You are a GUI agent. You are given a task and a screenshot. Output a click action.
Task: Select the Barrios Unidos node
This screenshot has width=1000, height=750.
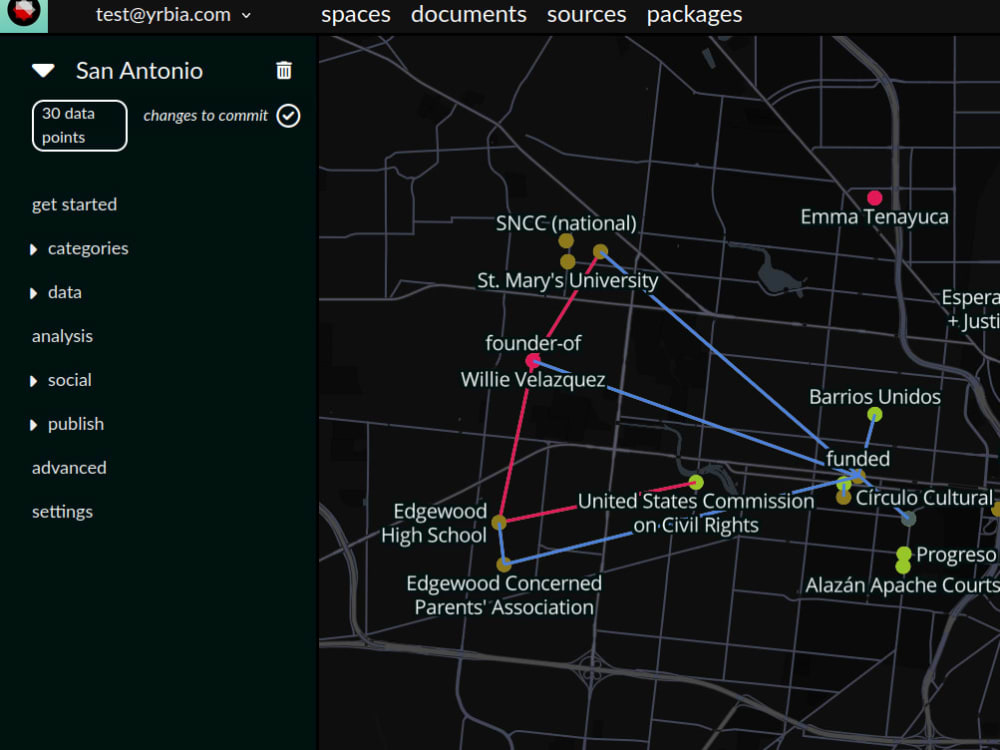[x=874, y=415]
